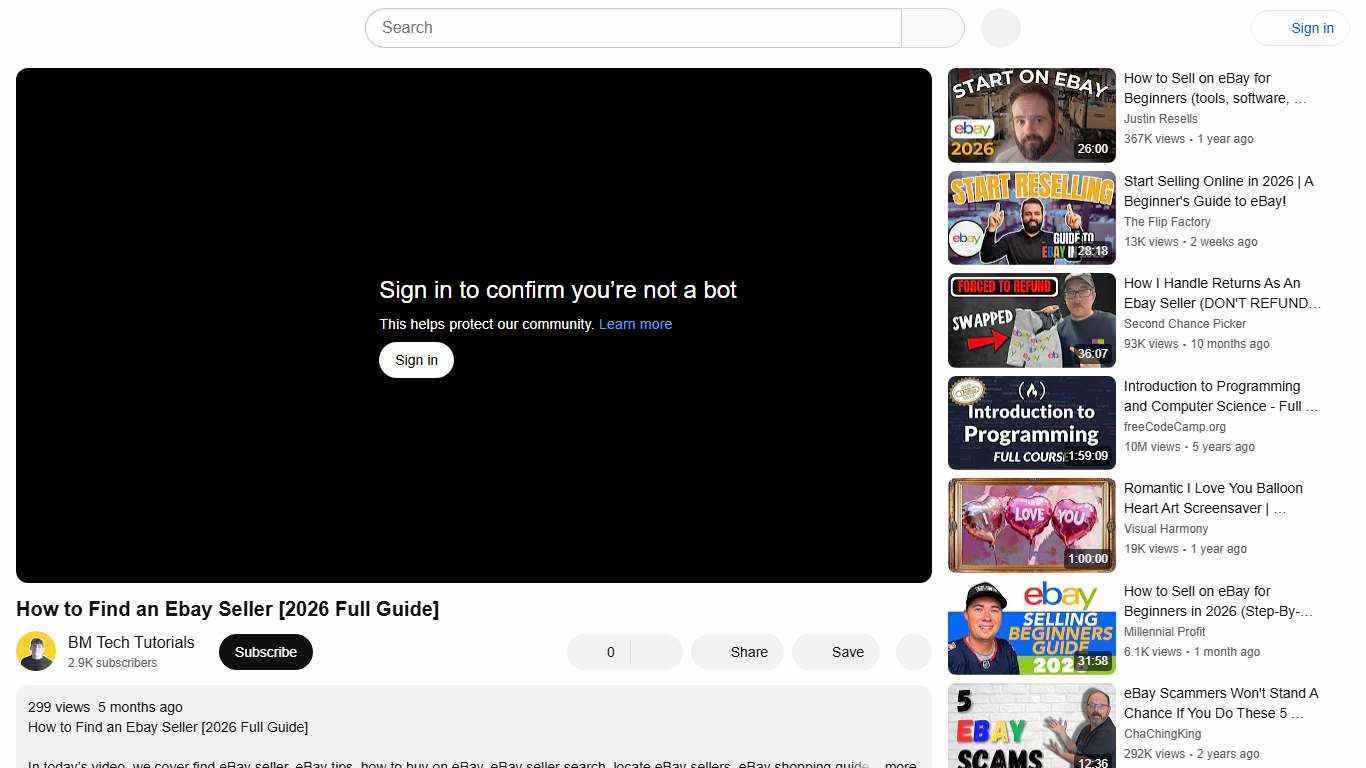Click the search magnifier button
The image size is (1366, 768).
pyautogui.click(x=931, y=27)
